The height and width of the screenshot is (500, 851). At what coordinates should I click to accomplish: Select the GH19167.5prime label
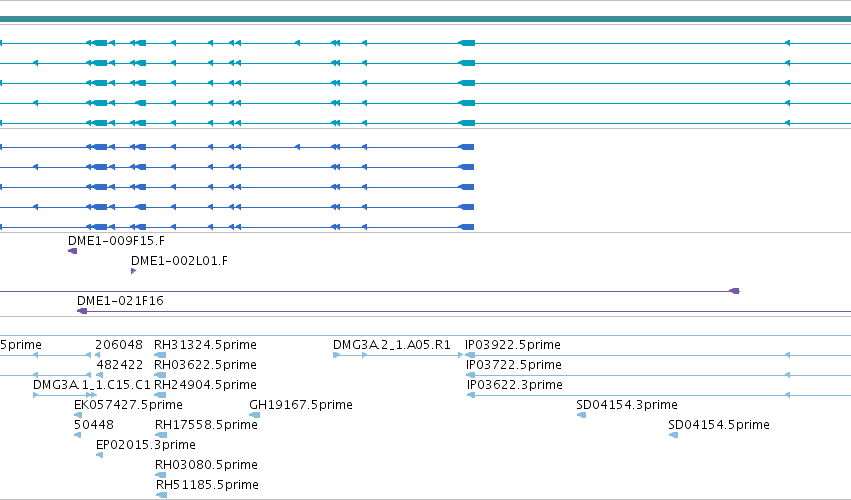pyautogui.click(x=301, y=405)
